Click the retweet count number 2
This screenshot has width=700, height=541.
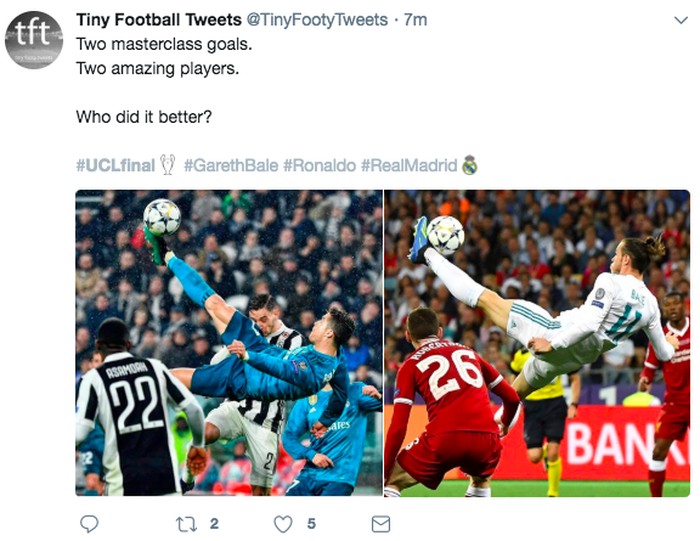[214, 523]
